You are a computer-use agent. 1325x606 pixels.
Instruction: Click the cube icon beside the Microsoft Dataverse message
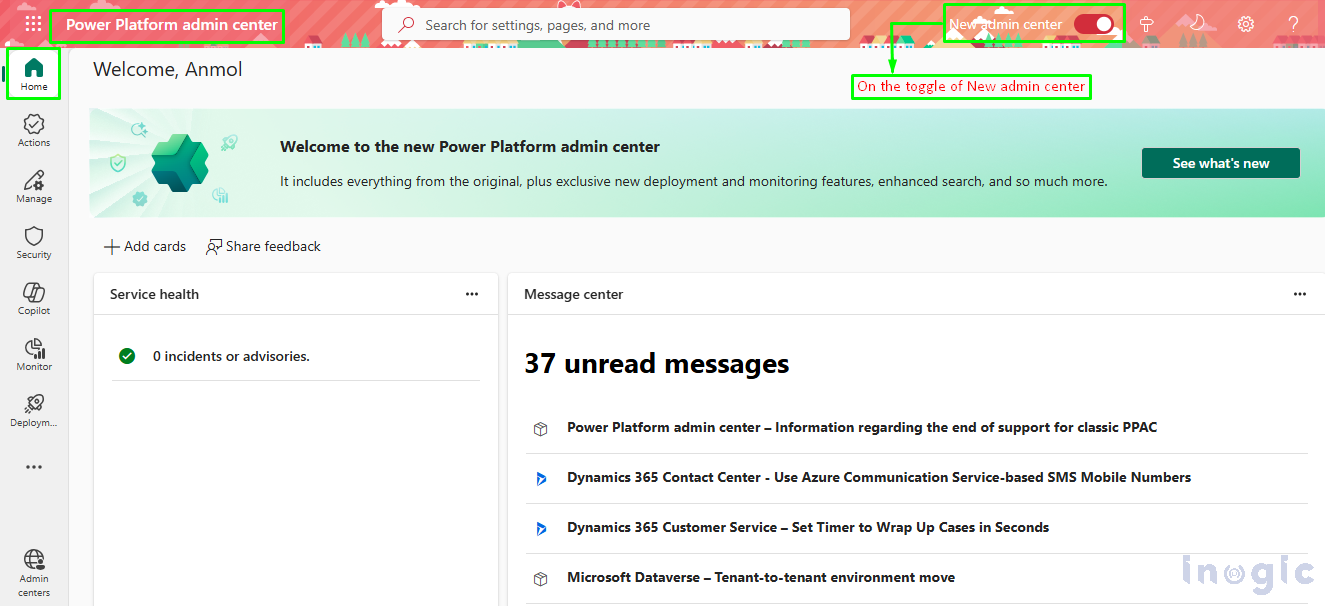pos(541,578)
